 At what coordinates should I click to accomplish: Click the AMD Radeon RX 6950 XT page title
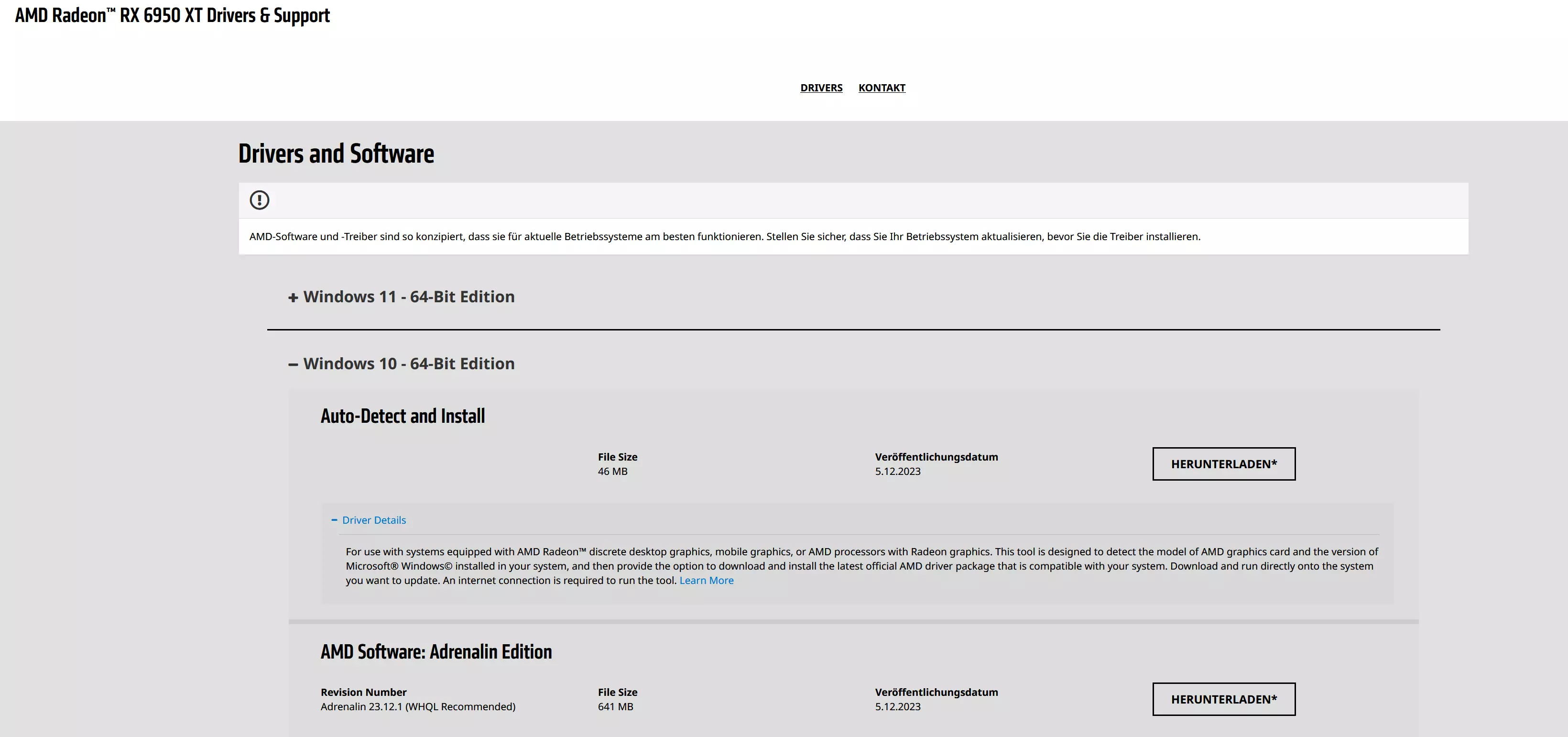click(172, 15)
